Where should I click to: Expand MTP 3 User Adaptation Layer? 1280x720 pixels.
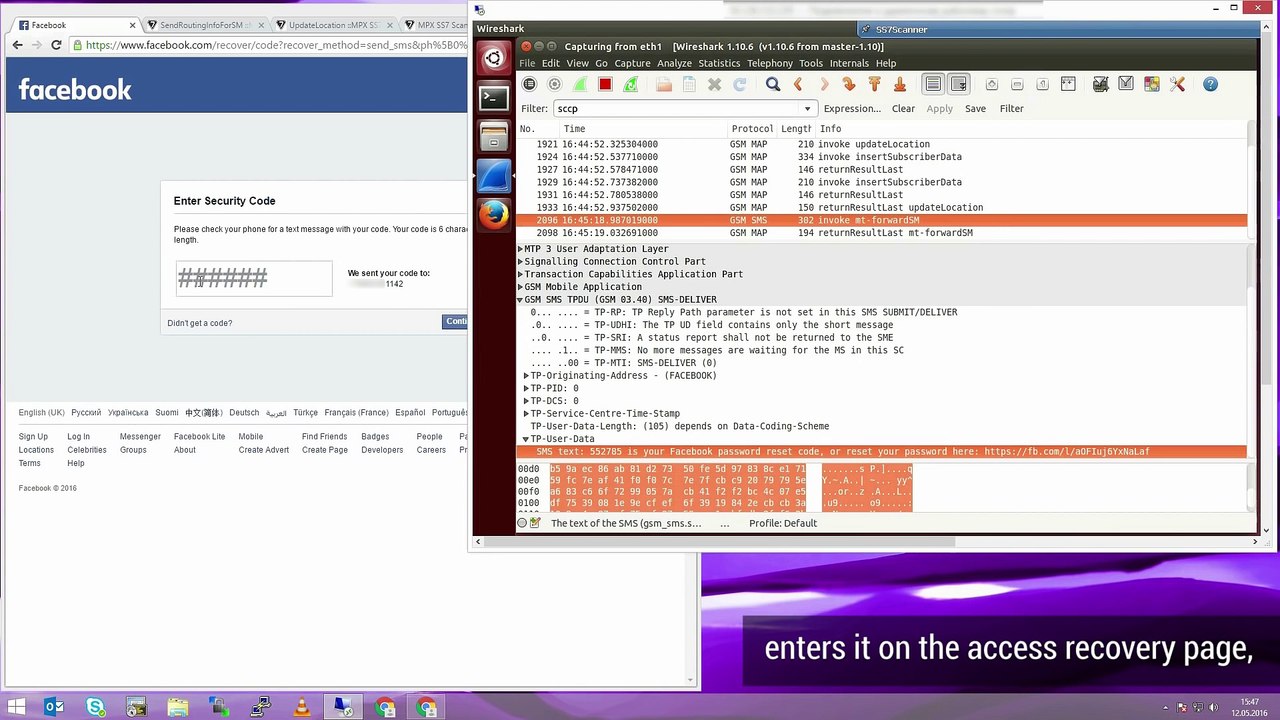520,249
